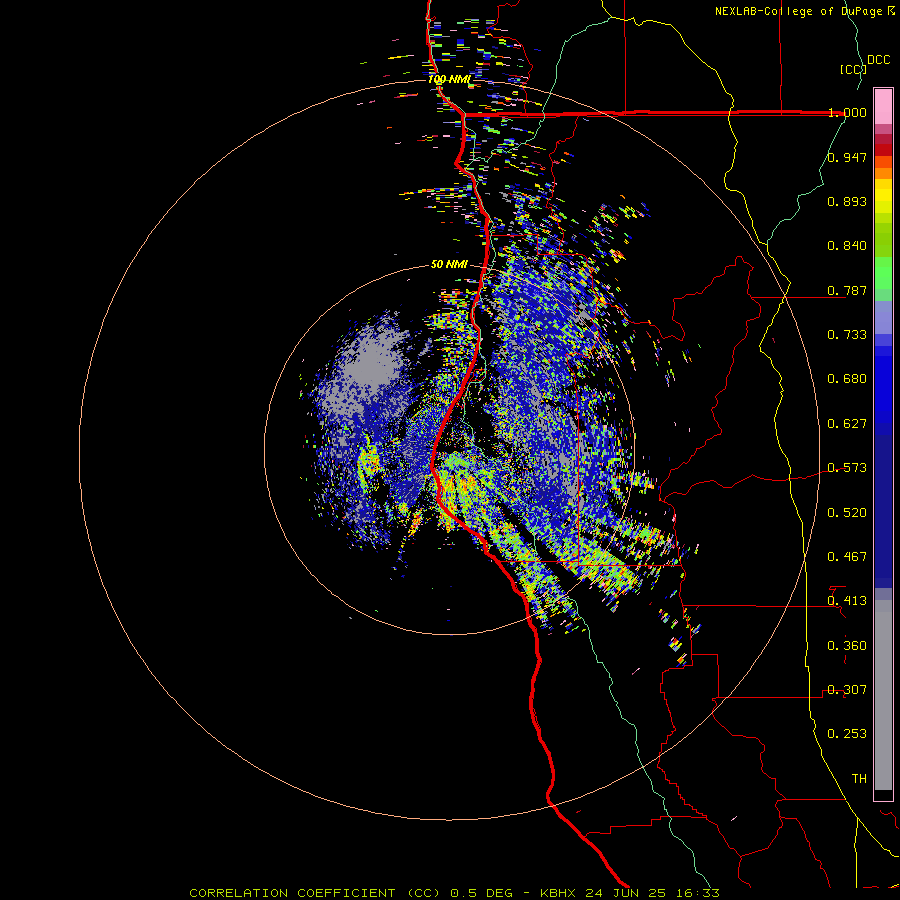Click the 0.947 scale value
This screenshot has width=900, height=900.
847,157
